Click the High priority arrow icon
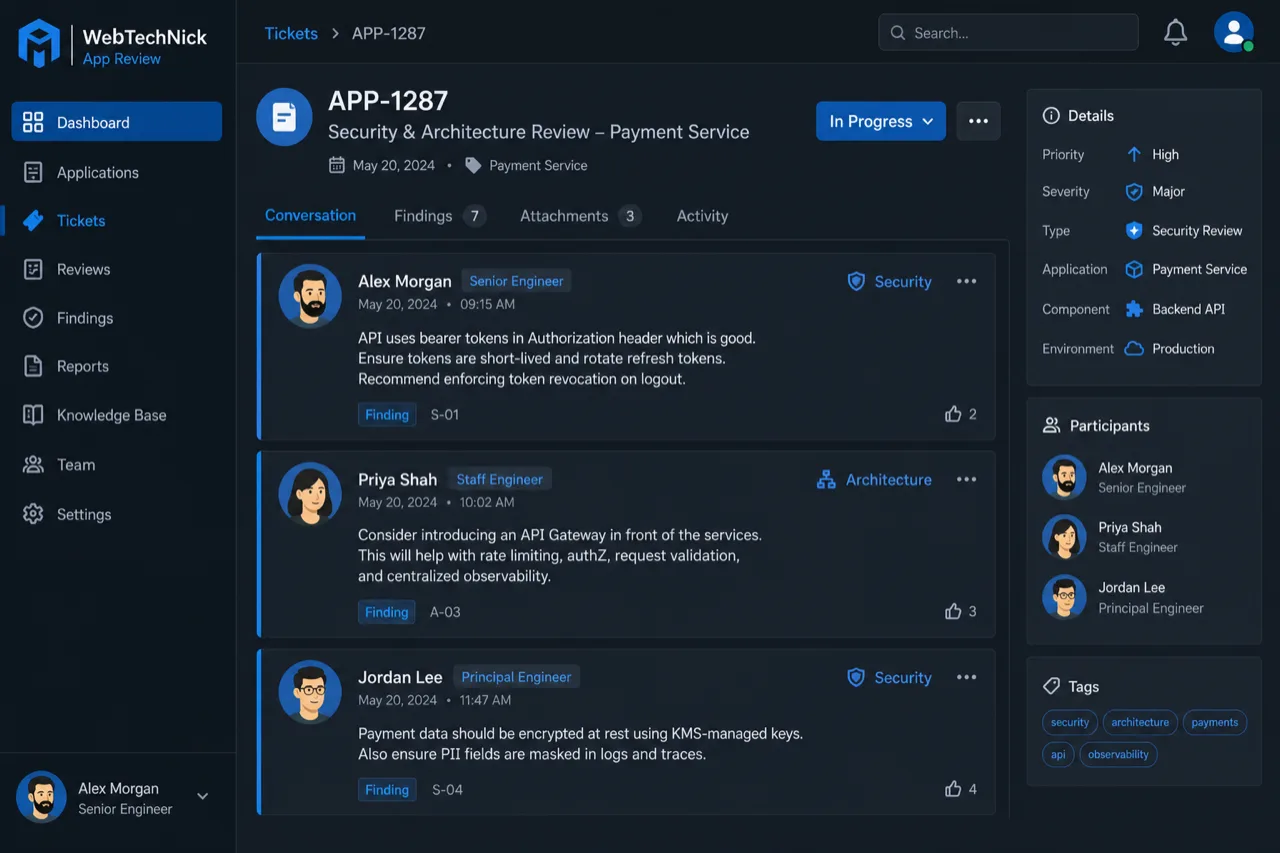The image size is (1280, 853). [1134, 154]
